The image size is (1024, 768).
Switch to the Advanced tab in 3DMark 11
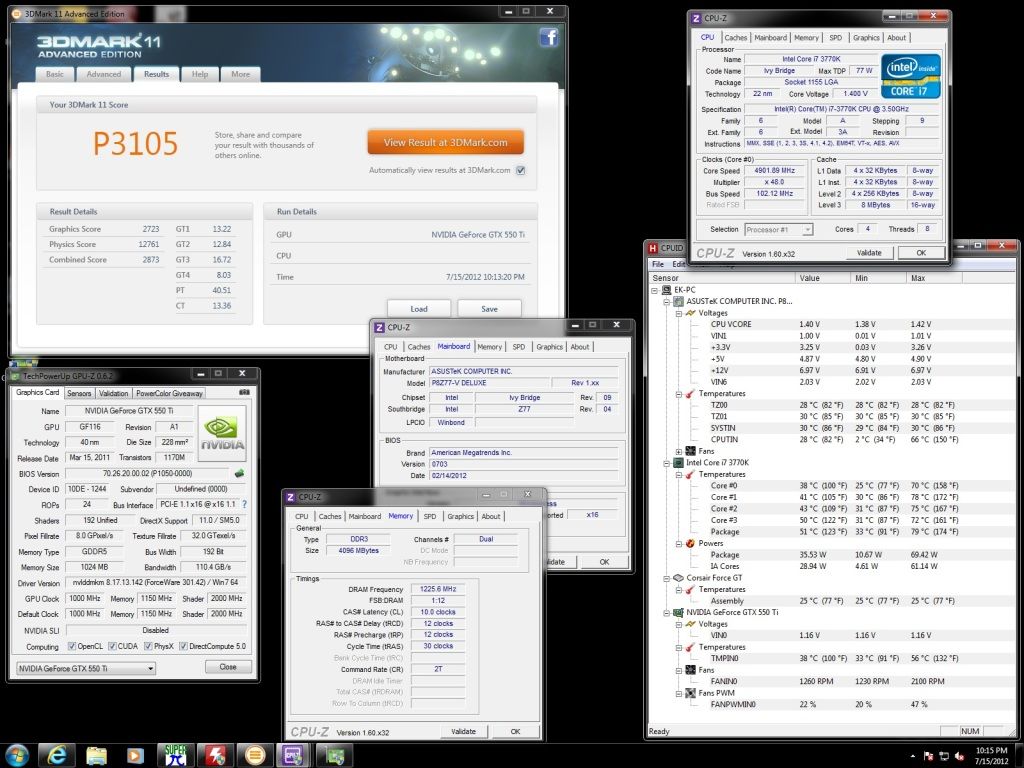(x=104, y=74)
